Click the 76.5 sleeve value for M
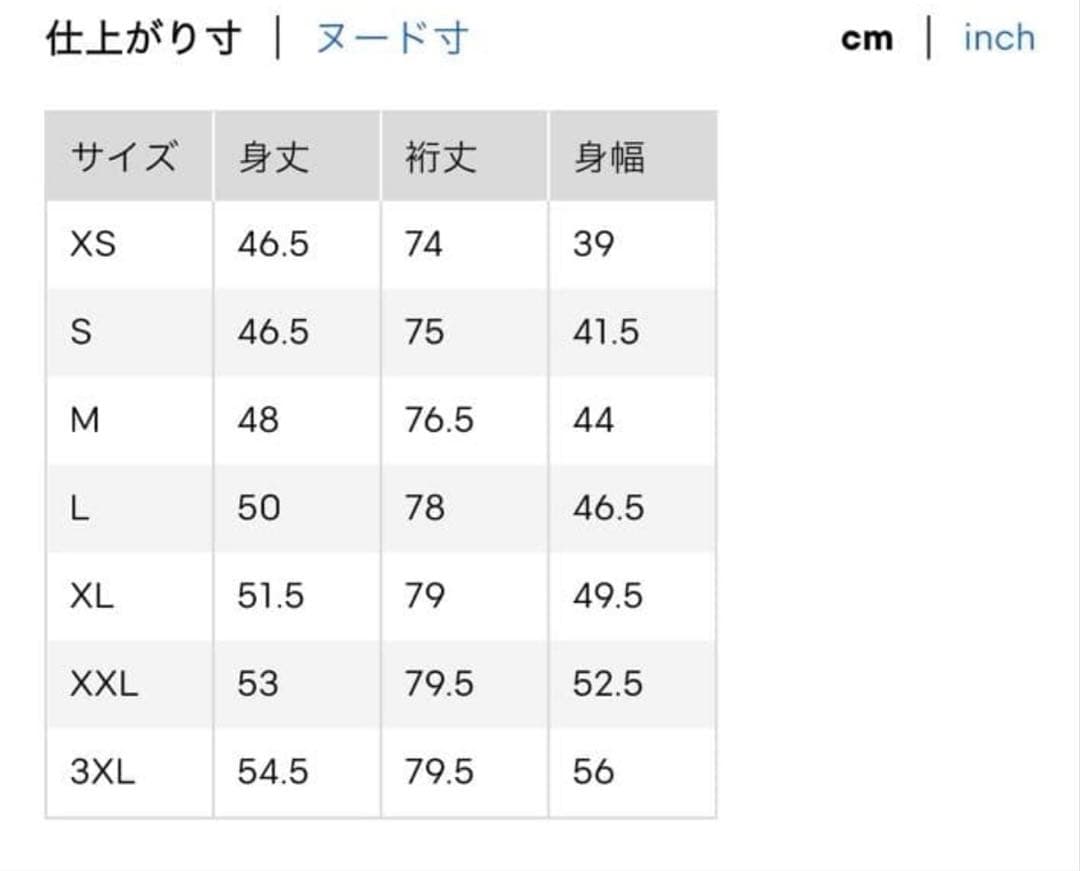Image resolution: width=1080 pixels, height=871 pixels. 439,420
